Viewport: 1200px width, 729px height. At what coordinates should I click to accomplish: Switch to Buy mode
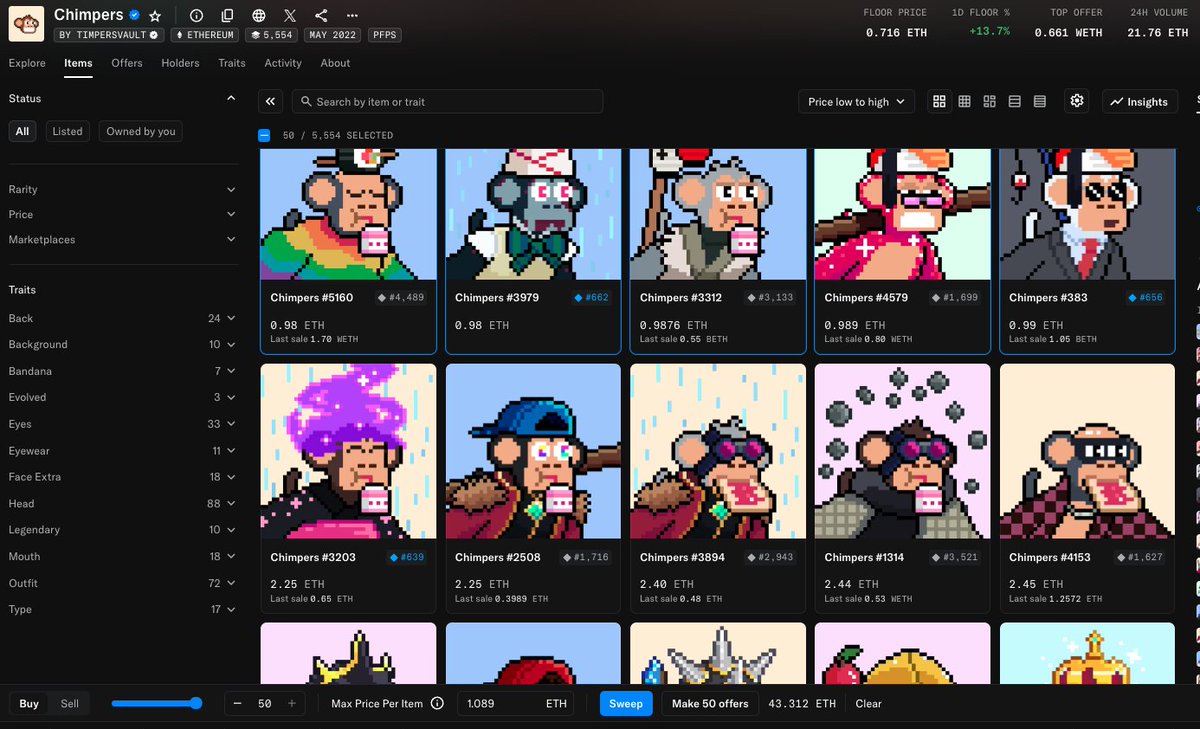(x=29, y=703)
